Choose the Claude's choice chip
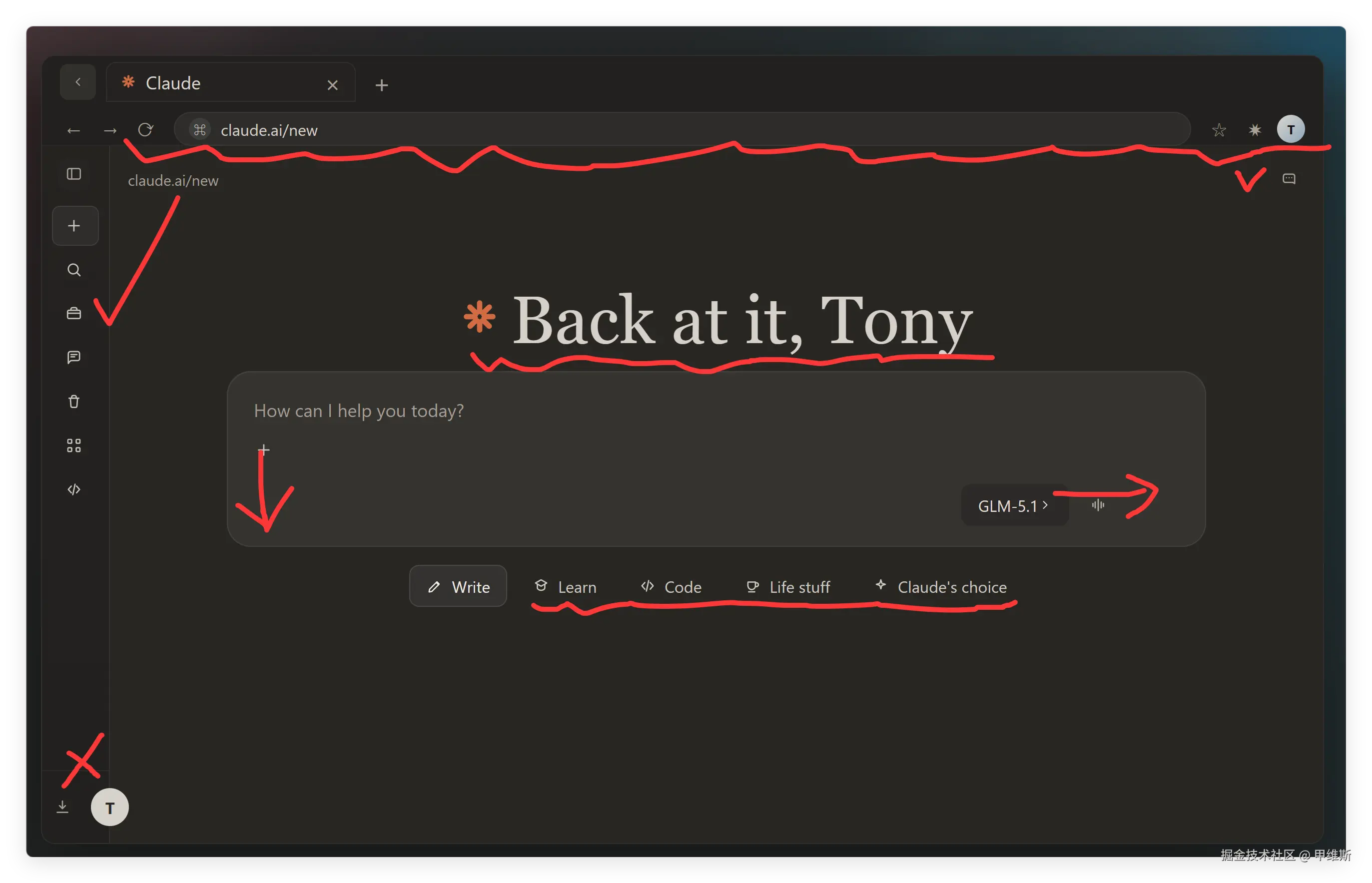 [941, 587]
